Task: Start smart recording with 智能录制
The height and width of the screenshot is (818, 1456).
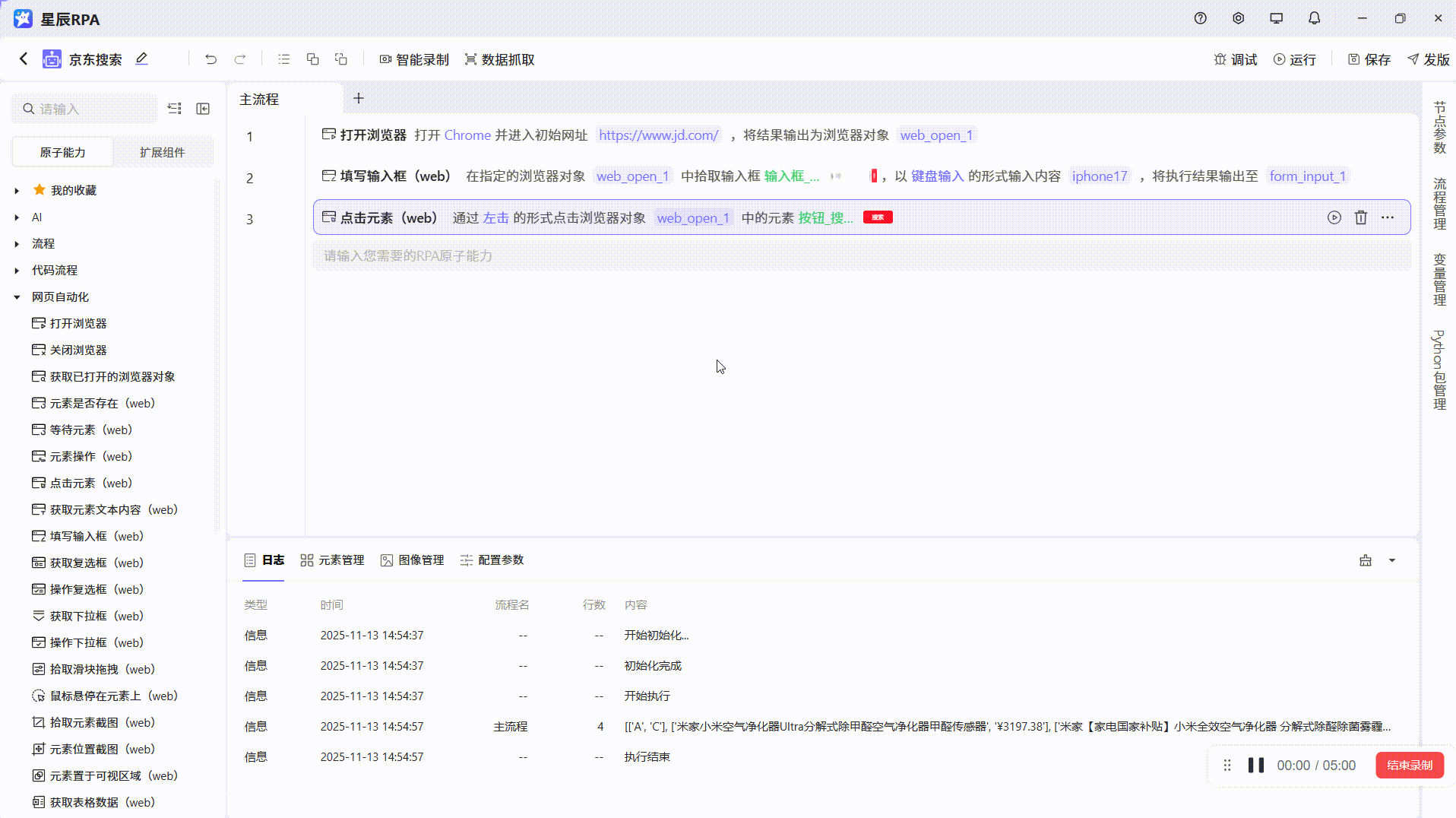Action: pyautogui.click(x=413, y=59)
